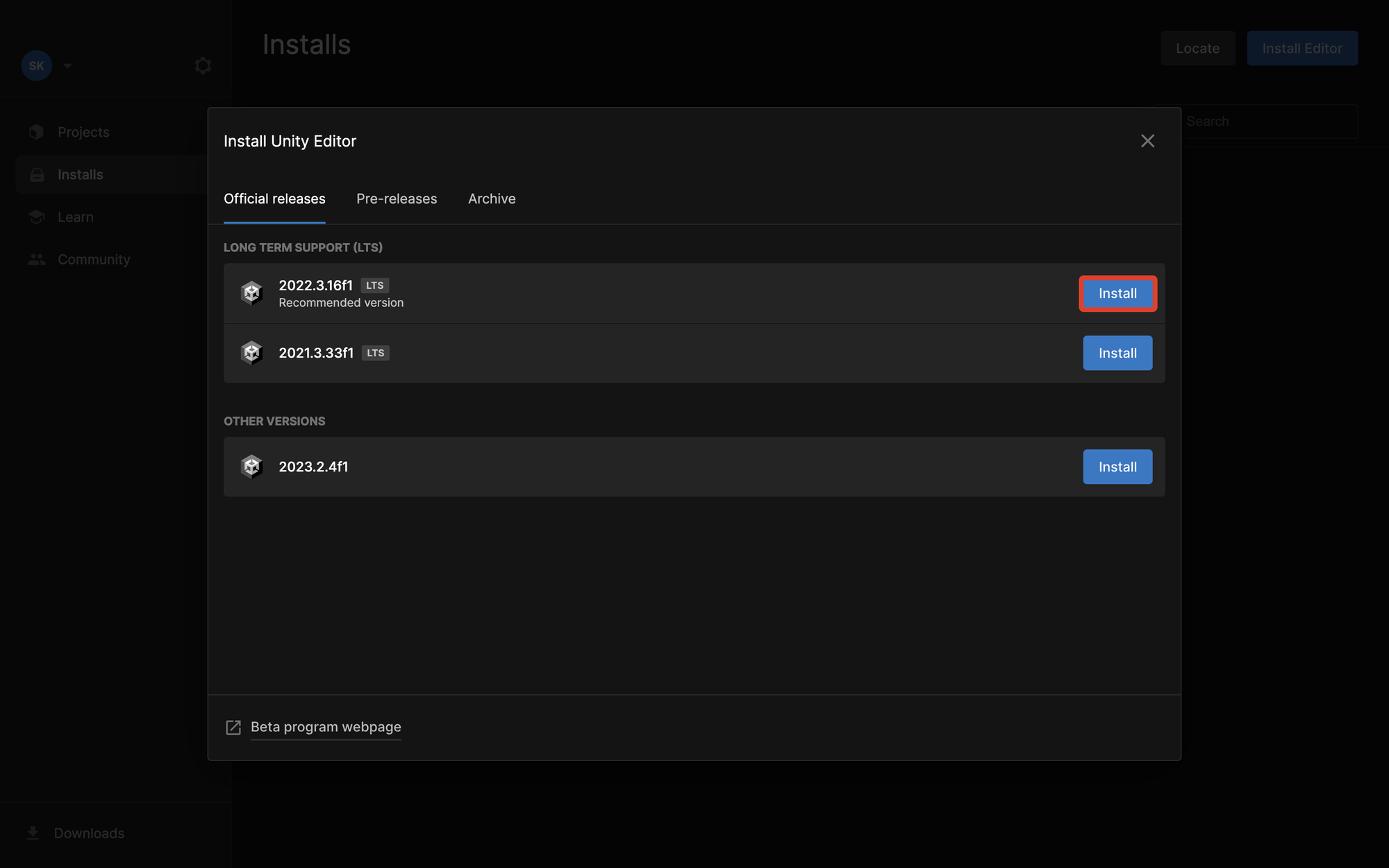Open the Archive tab
The width and height of the screenshot is (1389, 868).
pyautogui.click(x=492, y=199)
